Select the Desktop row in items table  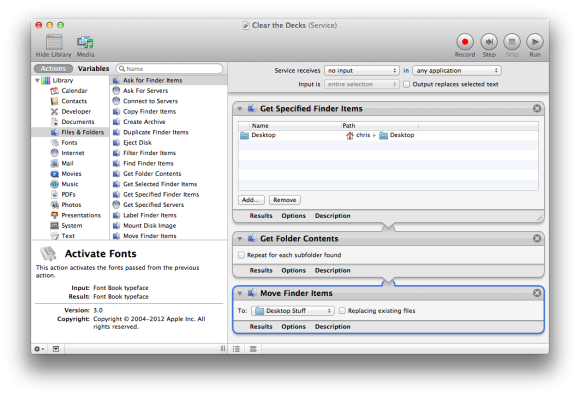[x=388, y=135]
